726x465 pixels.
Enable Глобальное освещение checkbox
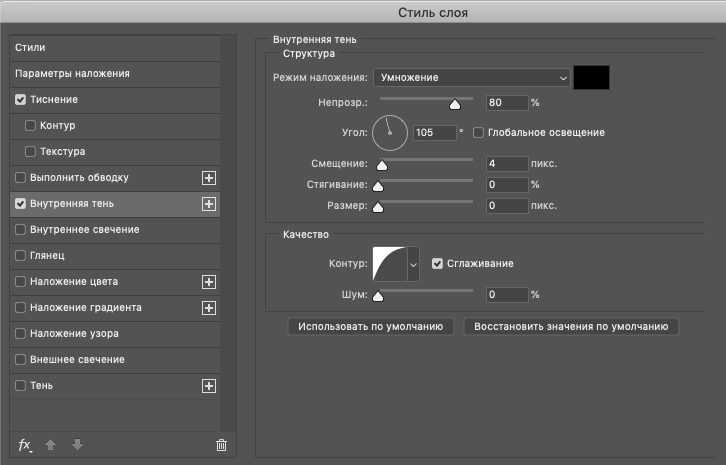click(478, 133)
